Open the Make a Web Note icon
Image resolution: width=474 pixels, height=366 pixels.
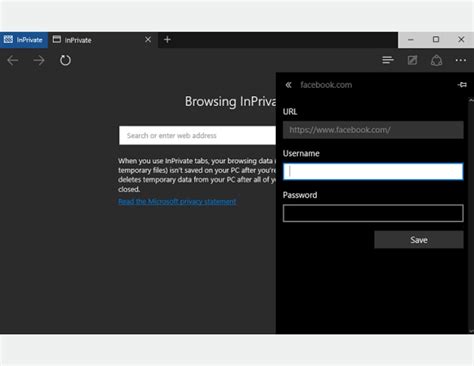point(412,60)
